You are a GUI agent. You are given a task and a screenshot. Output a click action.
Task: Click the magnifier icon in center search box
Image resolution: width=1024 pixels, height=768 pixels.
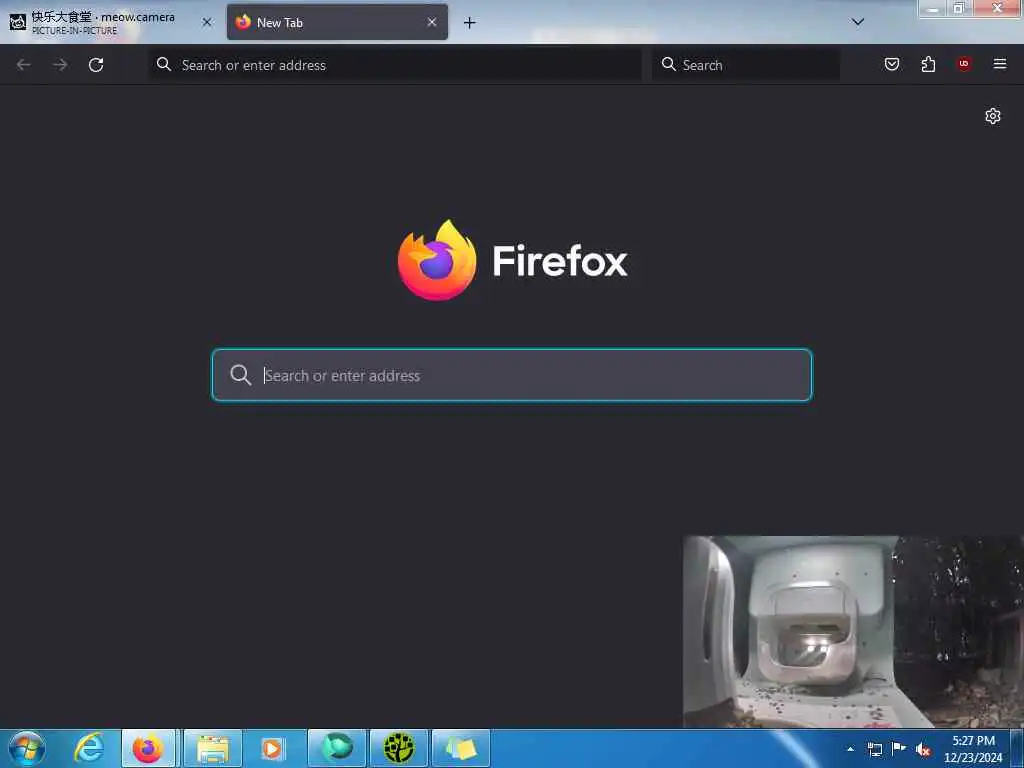click(x=240, y=375)
